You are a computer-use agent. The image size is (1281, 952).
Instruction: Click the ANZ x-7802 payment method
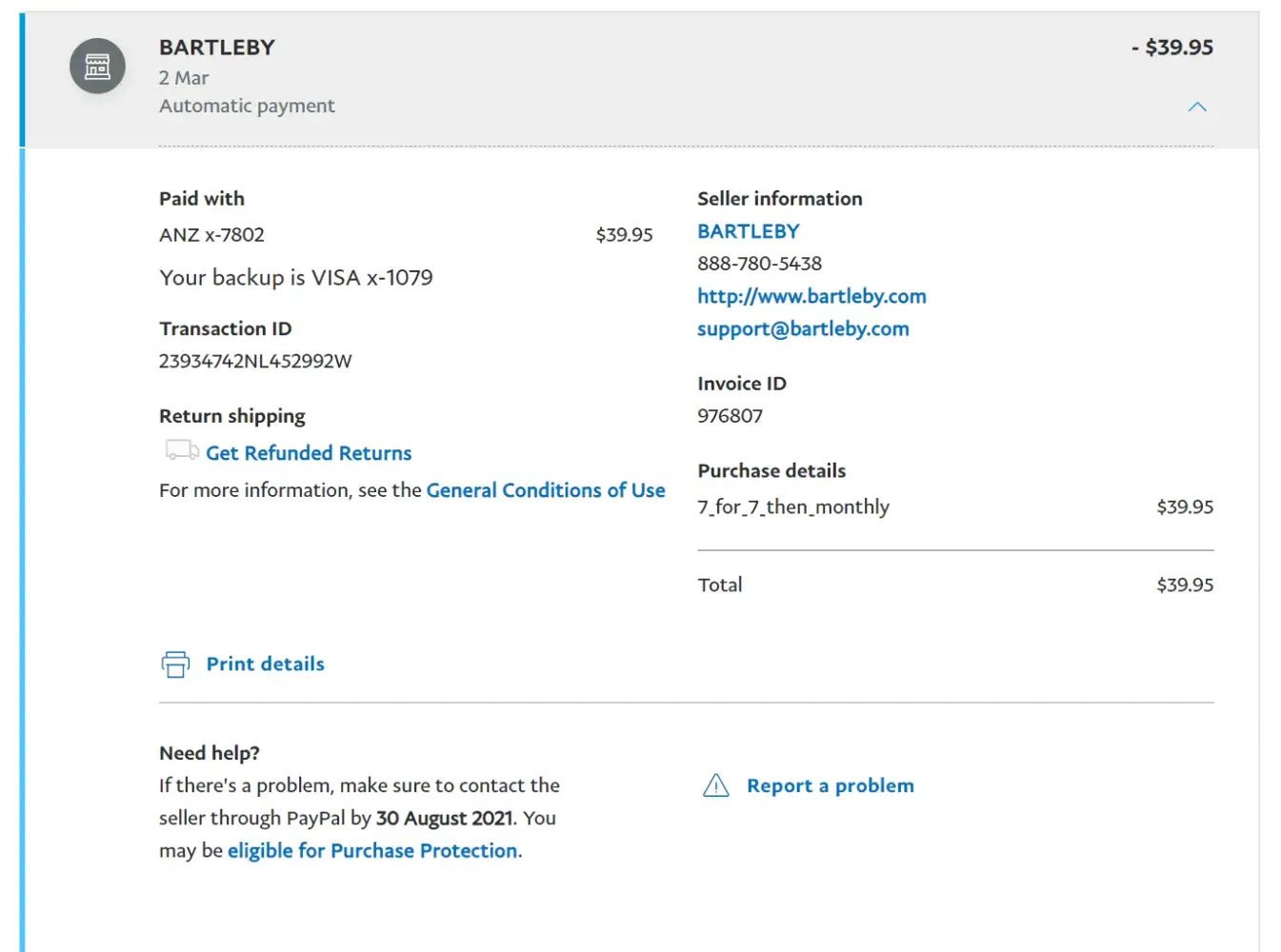pos(211,235)
